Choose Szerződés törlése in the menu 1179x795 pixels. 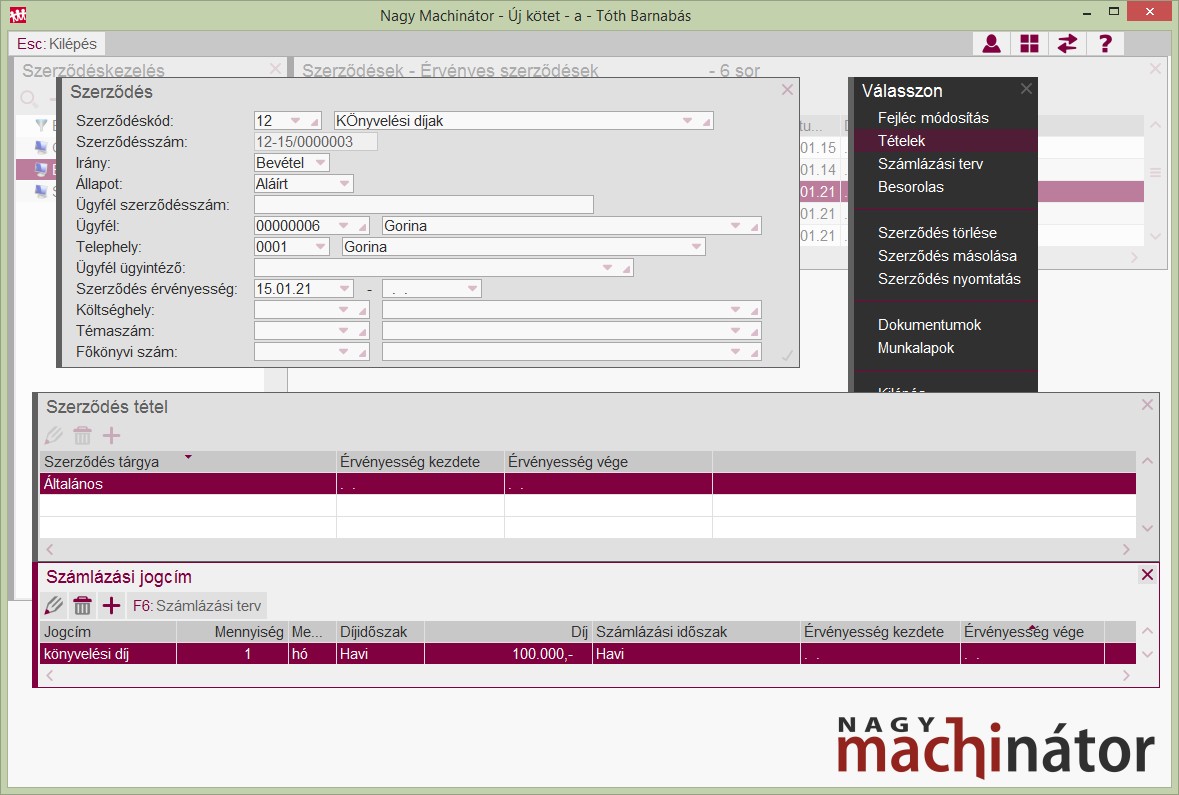937,233
